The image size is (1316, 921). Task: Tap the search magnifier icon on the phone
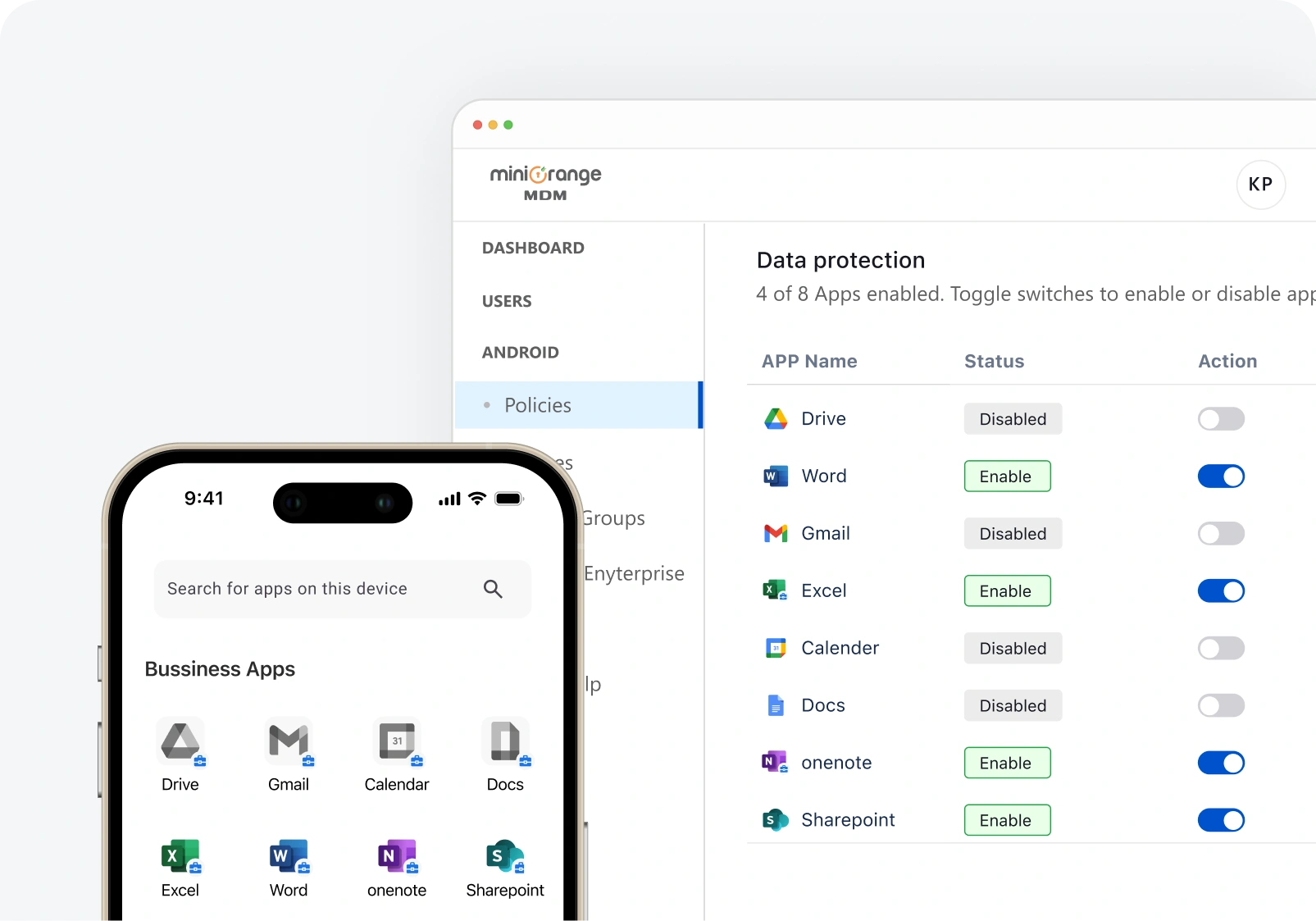[x=493, y=589]
